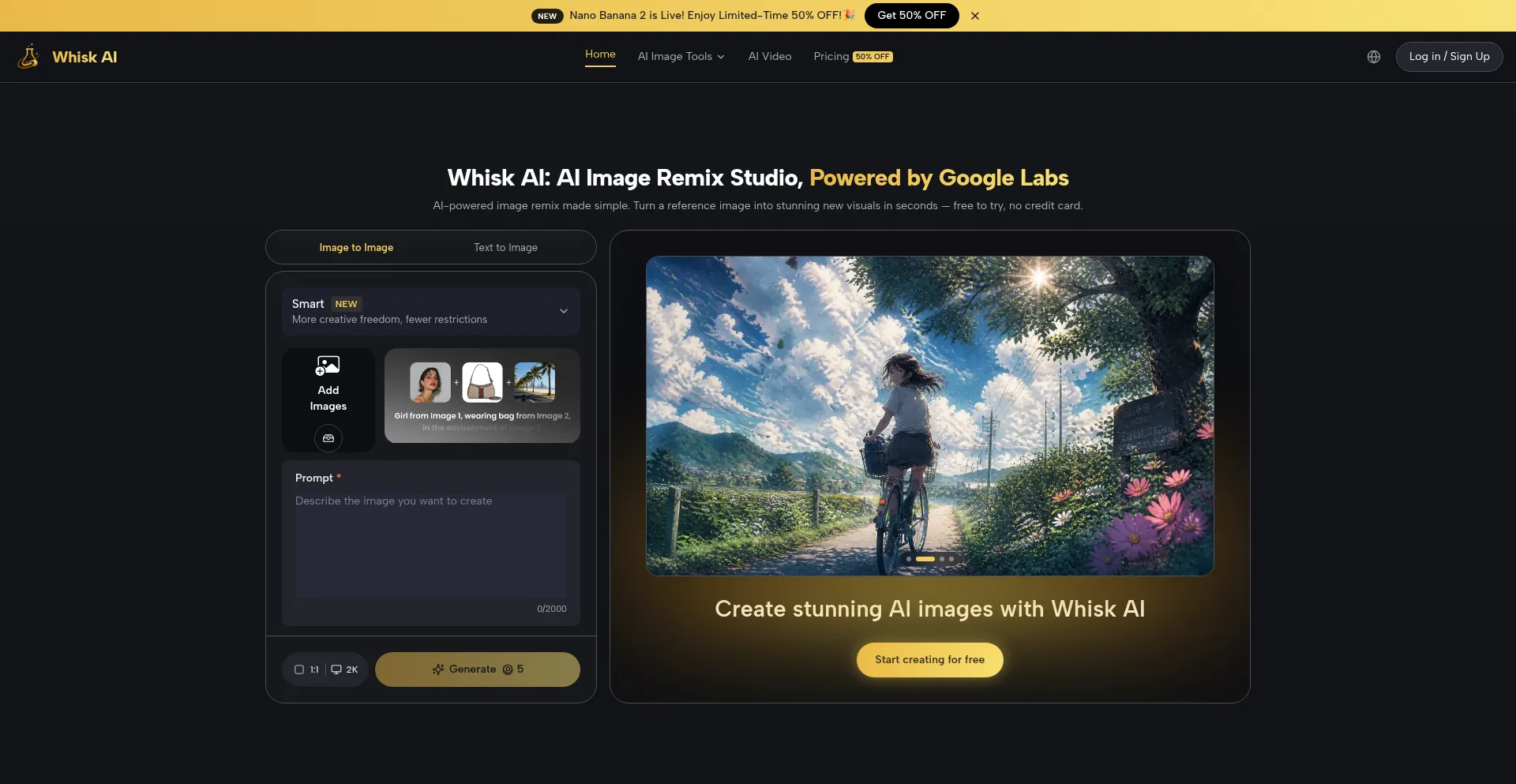This screenshot has width=1516, height=784.
Task: Jump to the last carousel dot
Action: [x=951, y=559]
